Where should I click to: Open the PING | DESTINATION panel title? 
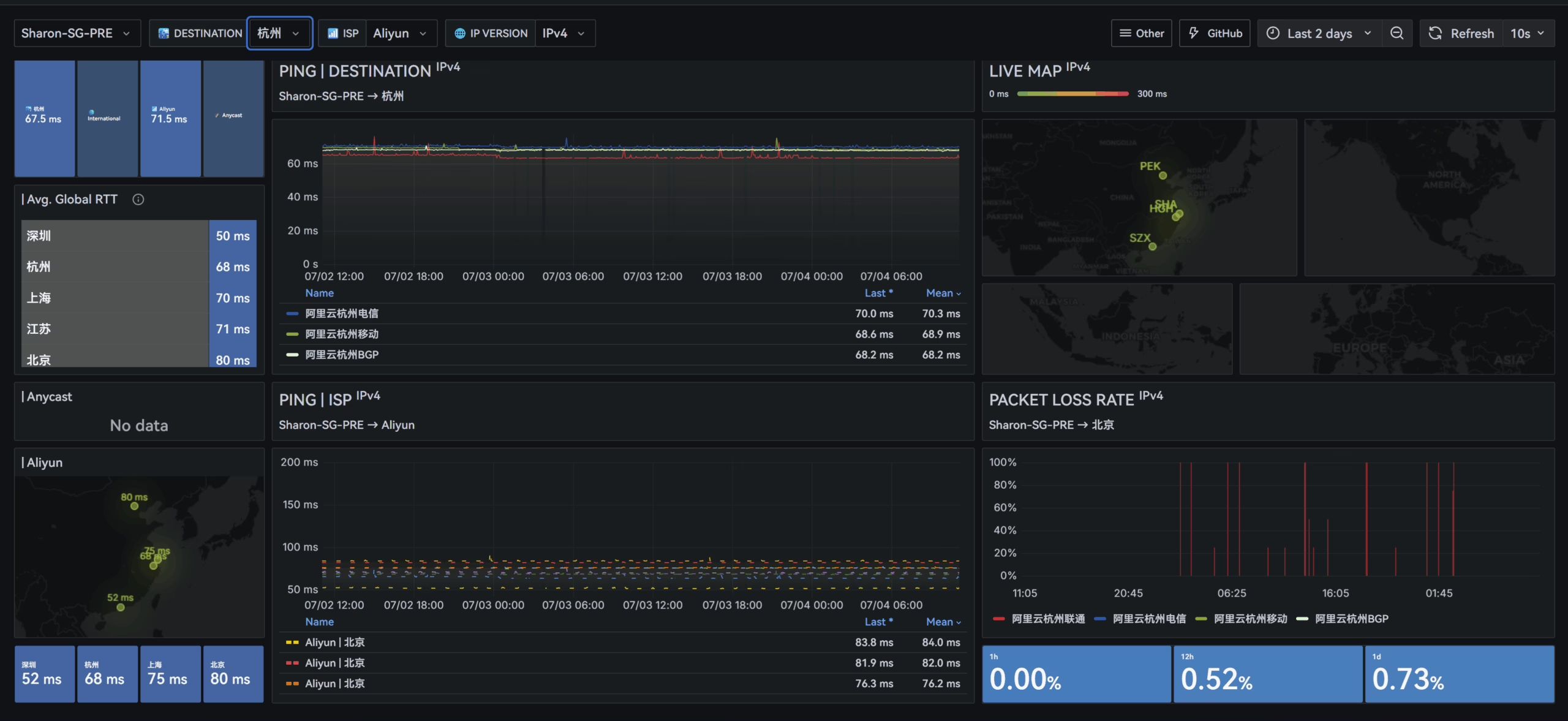pos(369,70)
